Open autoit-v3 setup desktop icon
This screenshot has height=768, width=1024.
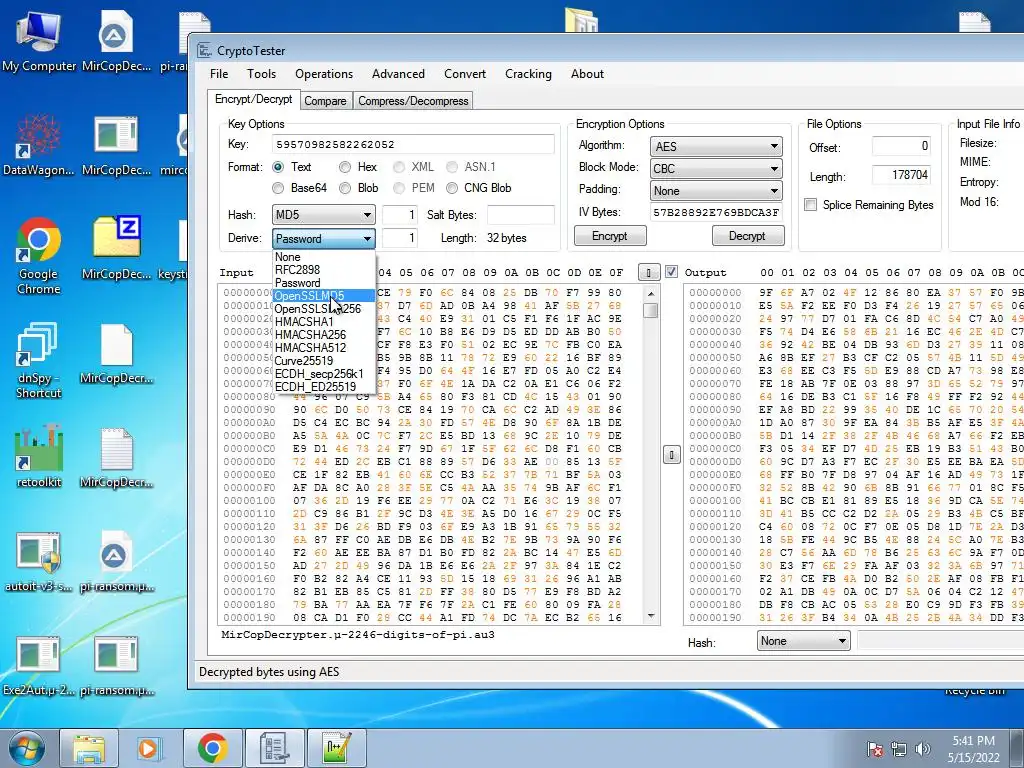click(39, 562)
